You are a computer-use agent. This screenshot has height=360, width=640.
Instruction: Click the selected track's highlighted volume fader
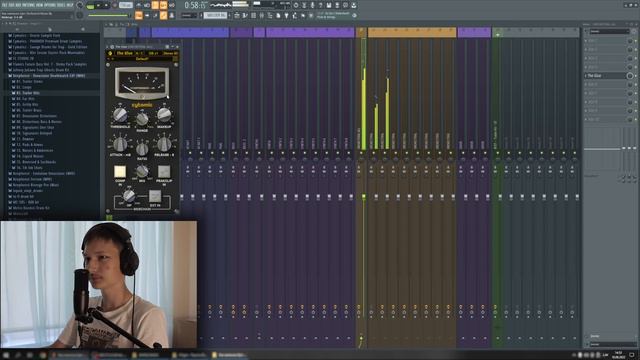click(x=363, y=197)
